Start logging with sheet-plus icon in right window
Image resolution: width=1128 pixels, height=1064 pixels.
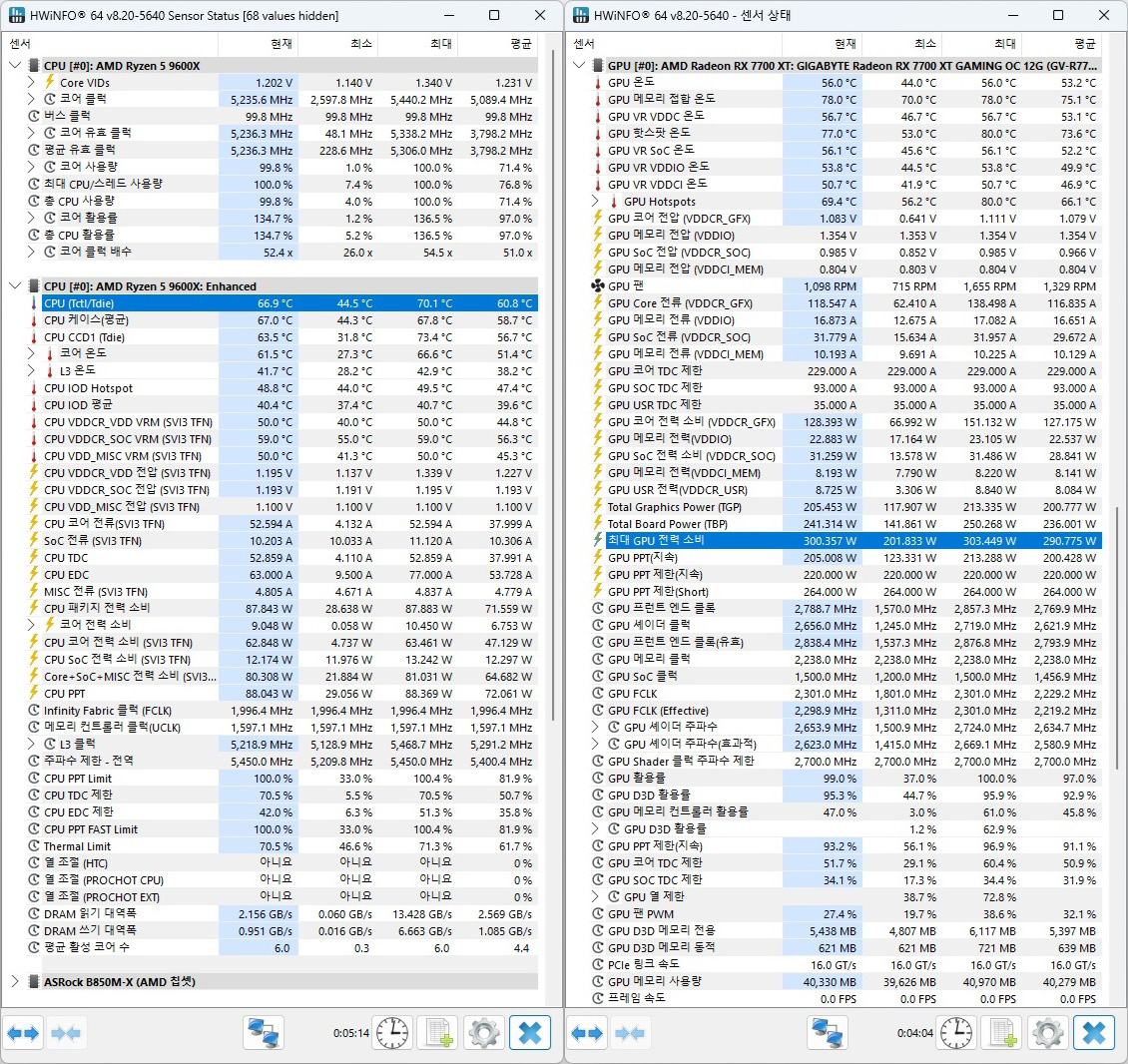1003,1034
